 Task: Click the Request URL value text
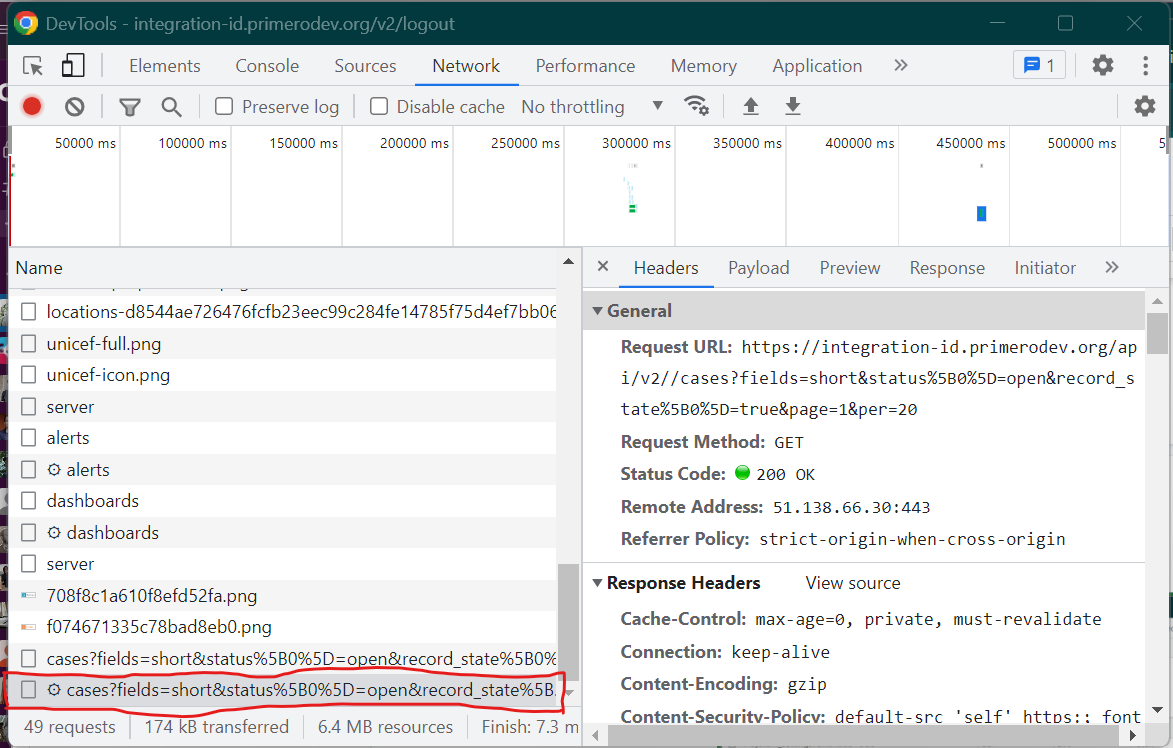(x=878, y=378)
